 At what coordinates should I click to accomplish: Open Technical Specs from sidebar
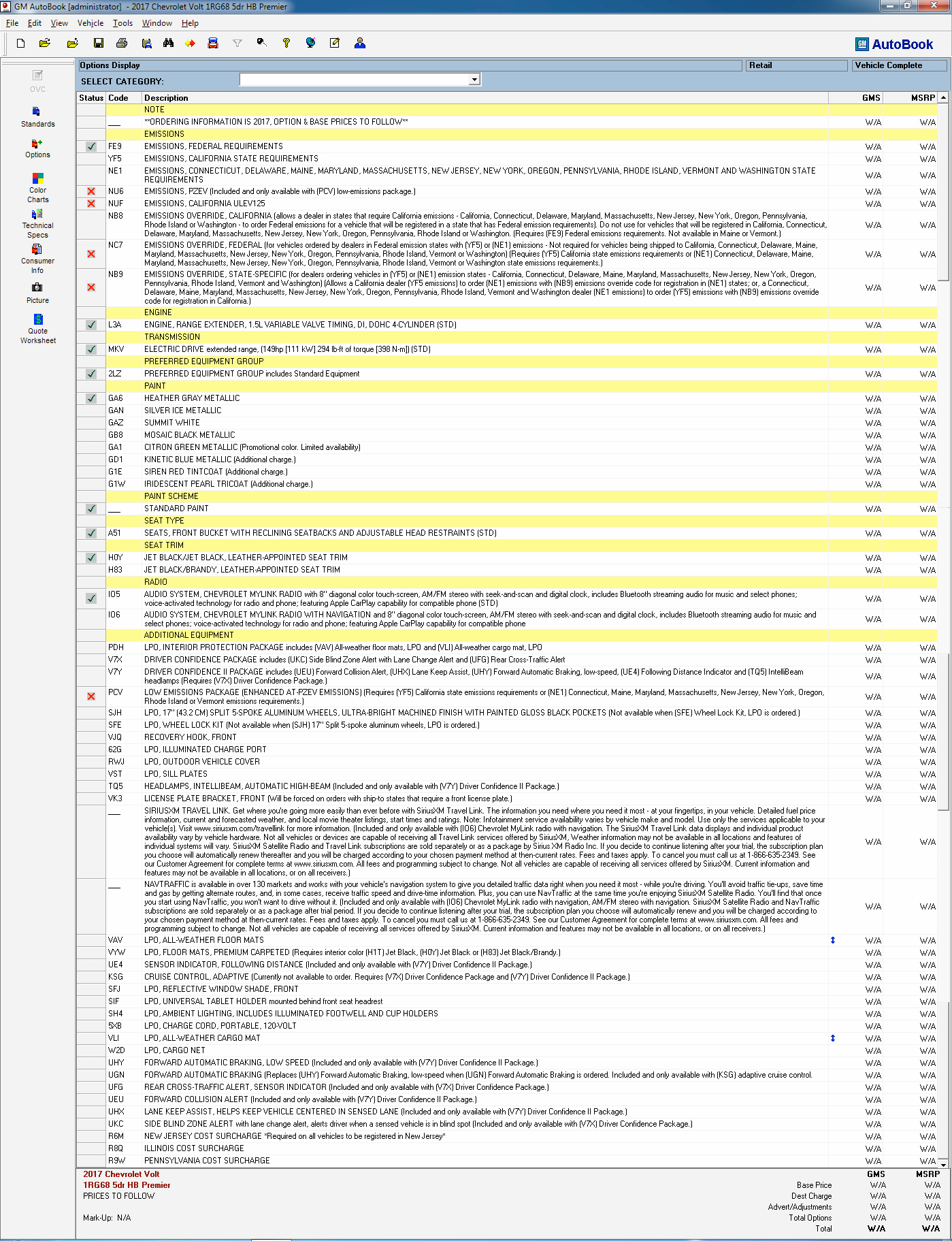(x=38, y=223)
